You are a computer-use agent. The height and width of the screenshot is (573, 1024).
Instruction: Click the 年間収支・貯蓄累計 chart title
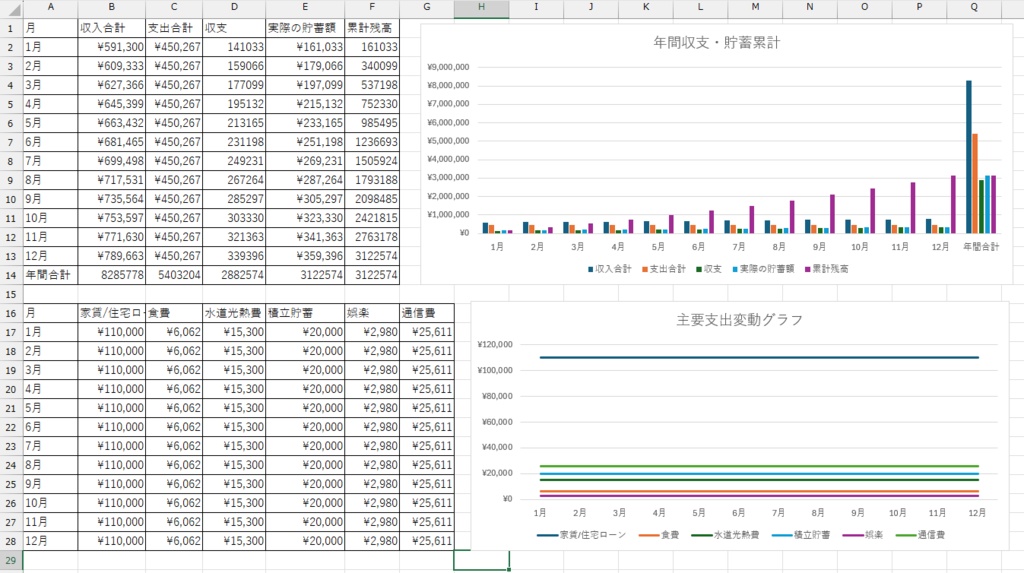point(716,42)
